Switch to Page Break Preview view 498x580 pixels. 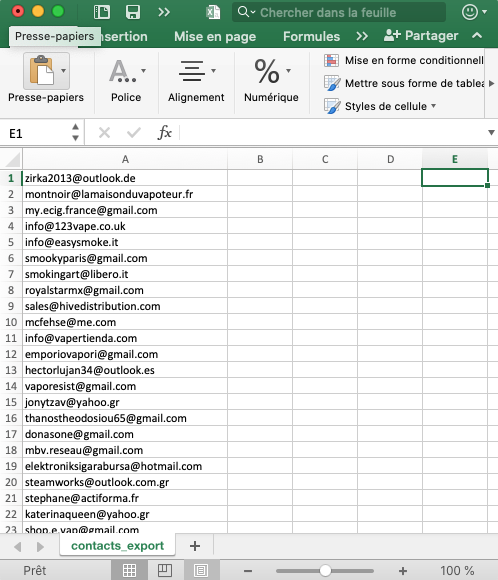click(x=201, y=570)
